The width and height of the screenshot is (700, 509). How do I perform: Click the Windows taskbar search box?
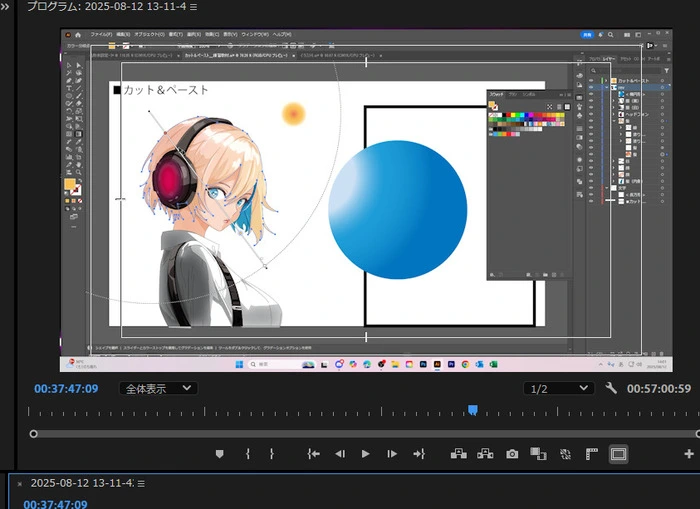tap(282, 364)
